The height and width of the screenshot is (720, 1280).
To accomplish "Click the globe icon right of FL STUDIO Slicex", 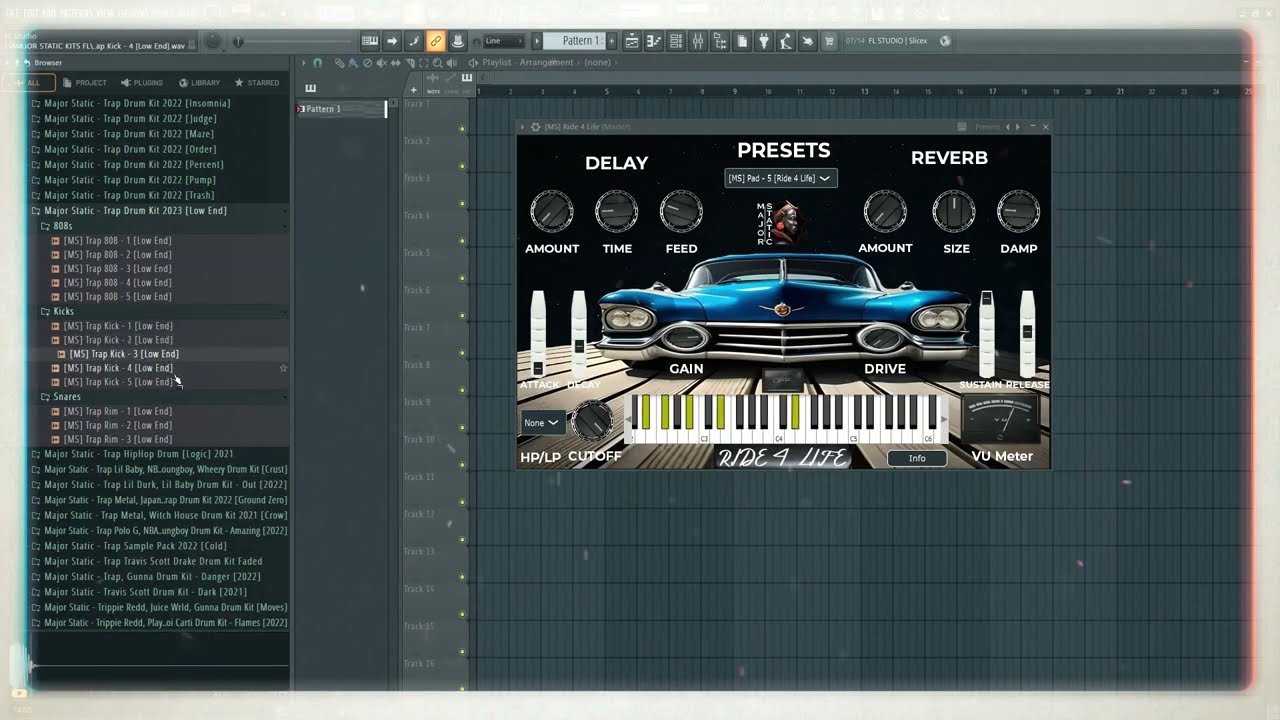I will 945,41.
